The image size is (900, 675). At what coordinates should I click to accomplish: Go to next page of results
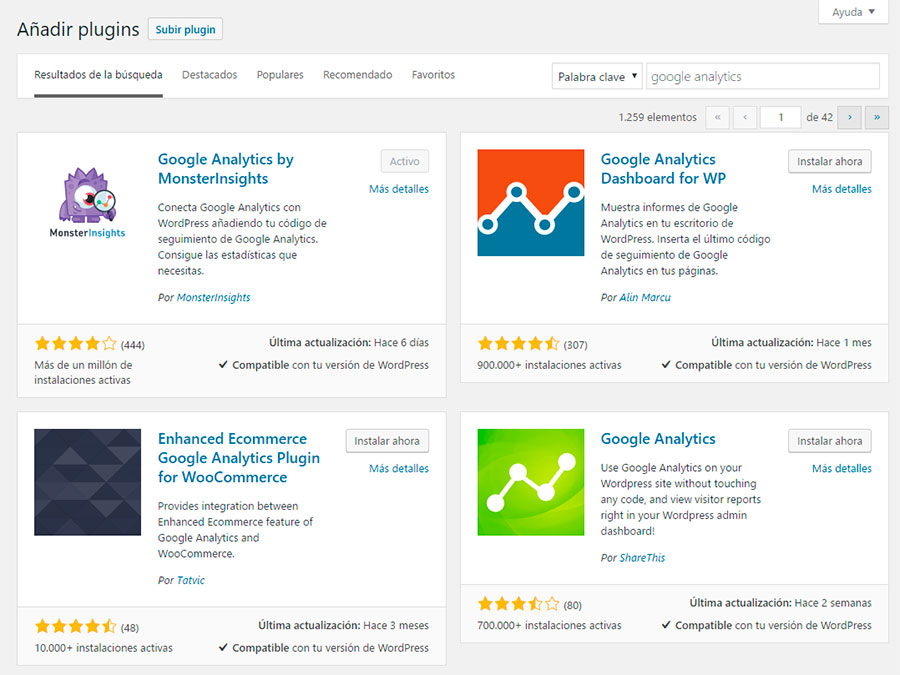pyautogui.click(x=849, y=117)
